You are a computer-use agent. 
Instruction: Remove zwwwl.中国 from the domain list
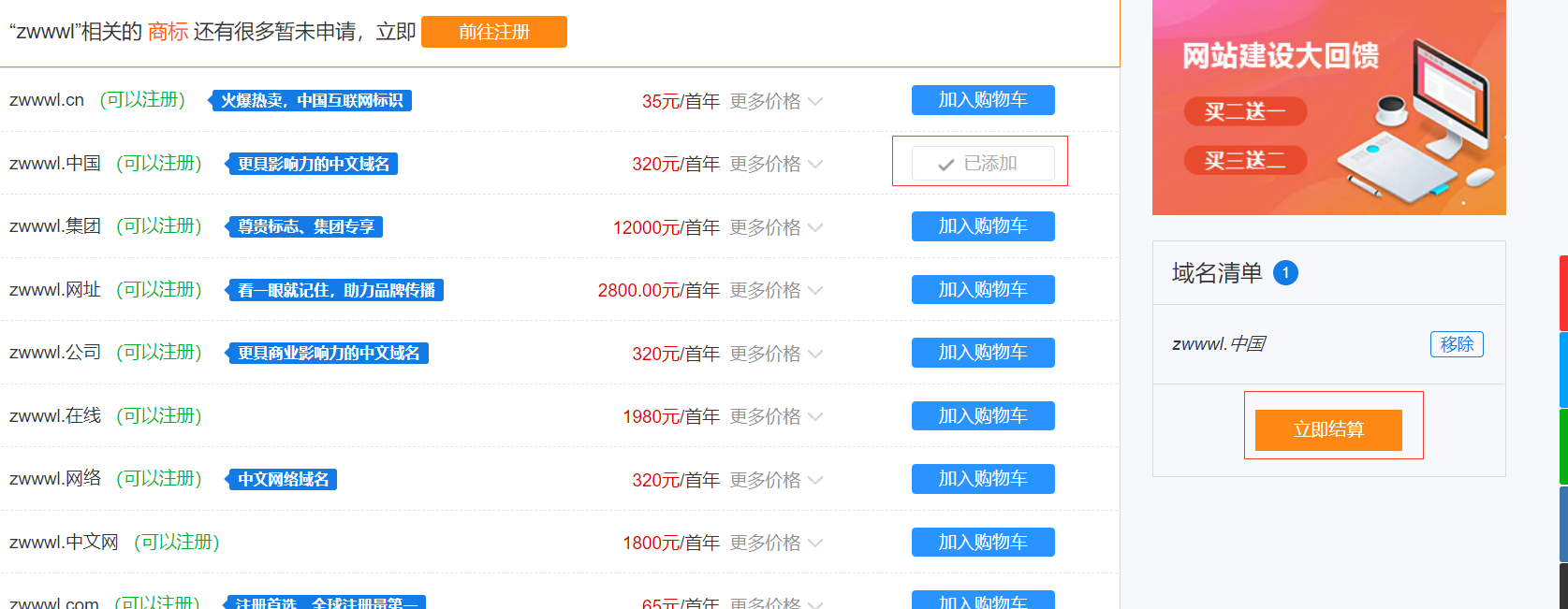point(1457,344)
